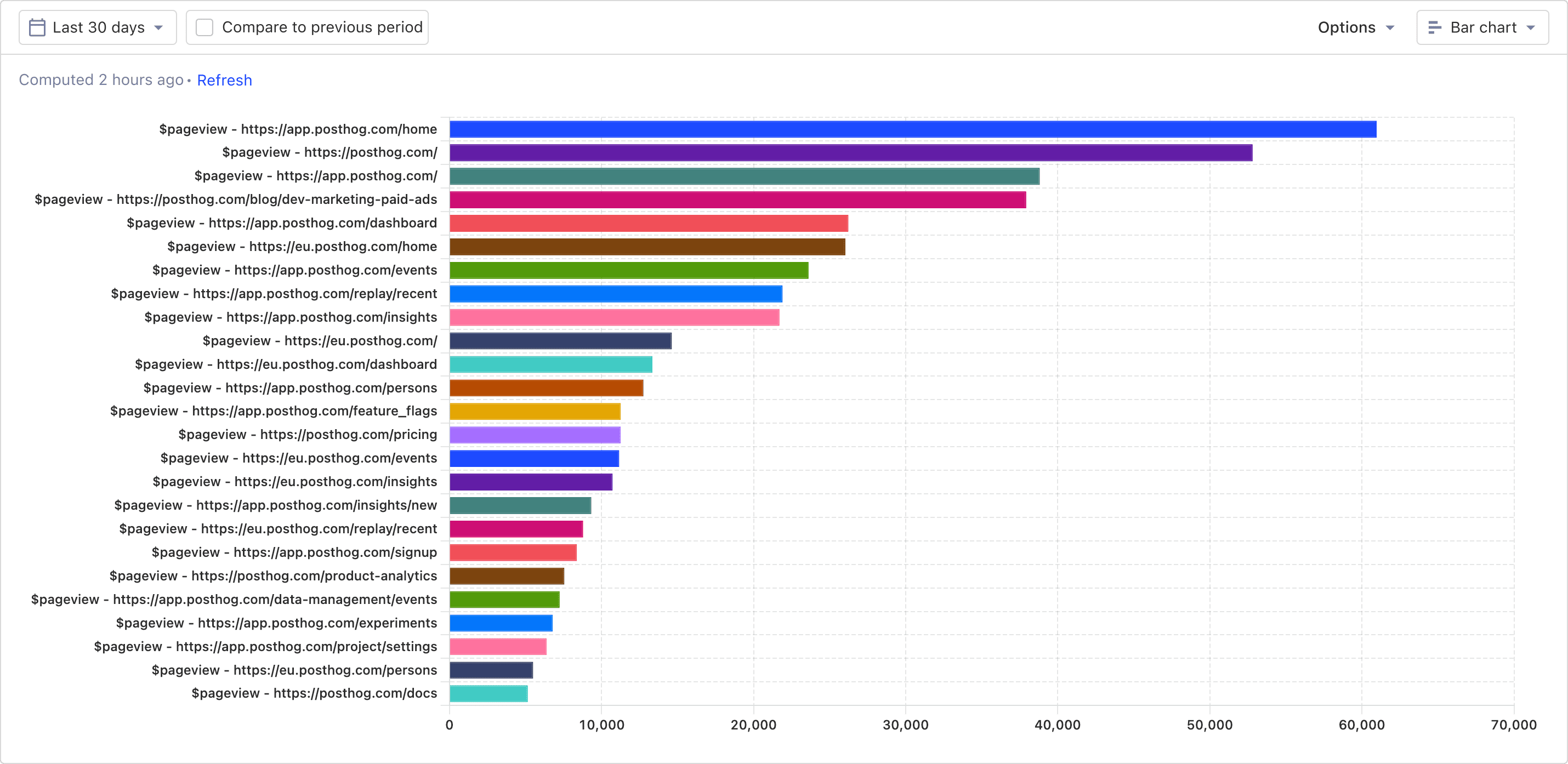The width and height of the screenshot is (1568, 764).
Task: Click the label '$pageview - https://app.posthog.com/data-management/events'
Action: point(234,600)
